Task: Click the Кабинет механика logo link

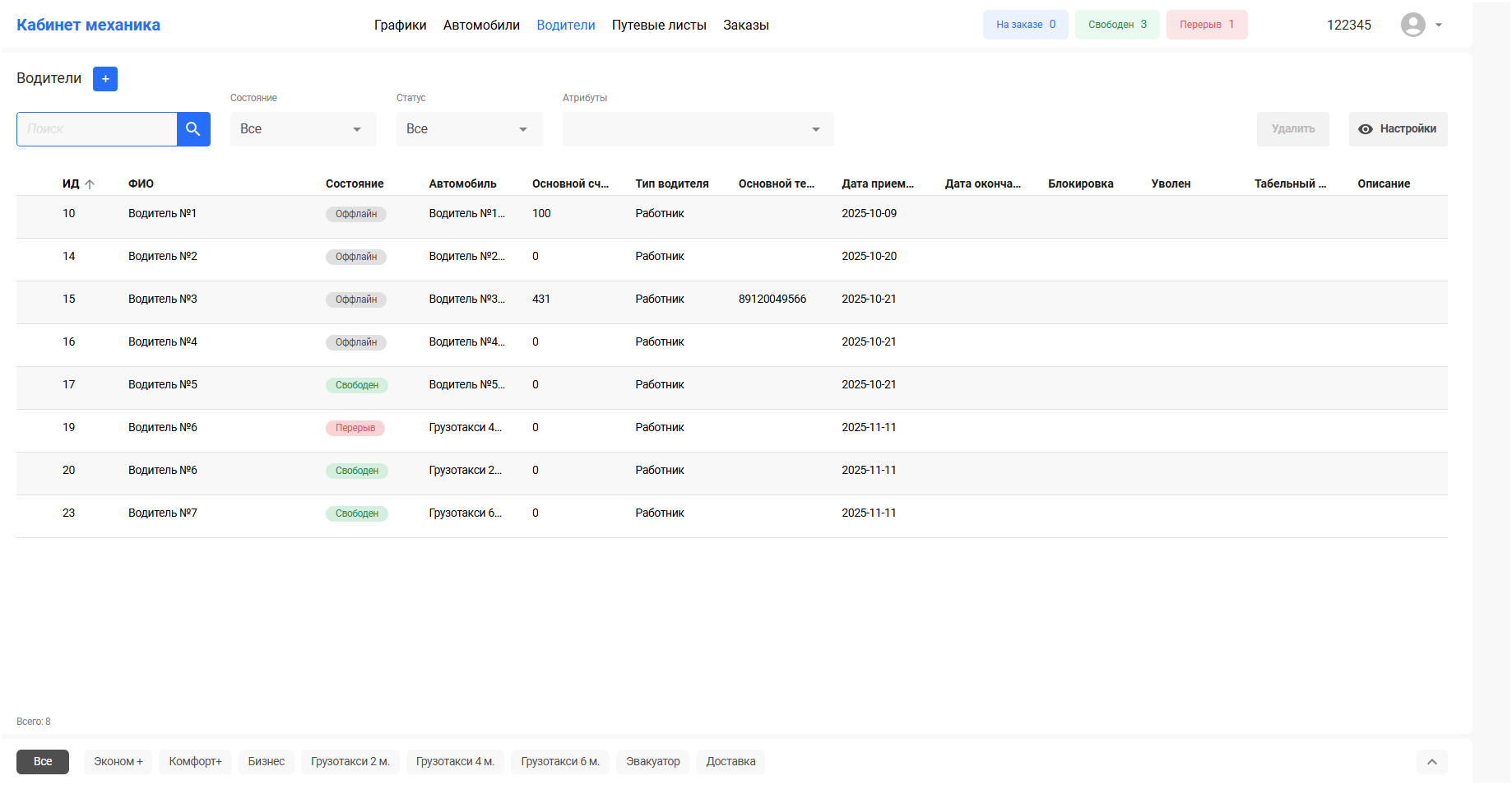Action: (x=89, y=26)
